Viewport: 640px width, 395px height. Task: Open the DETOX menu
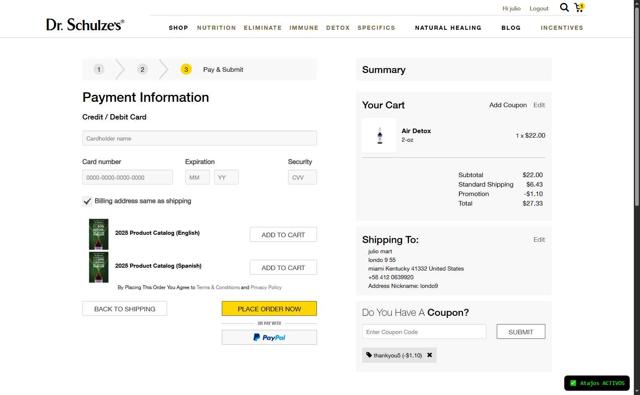click(x=338, y=28)
